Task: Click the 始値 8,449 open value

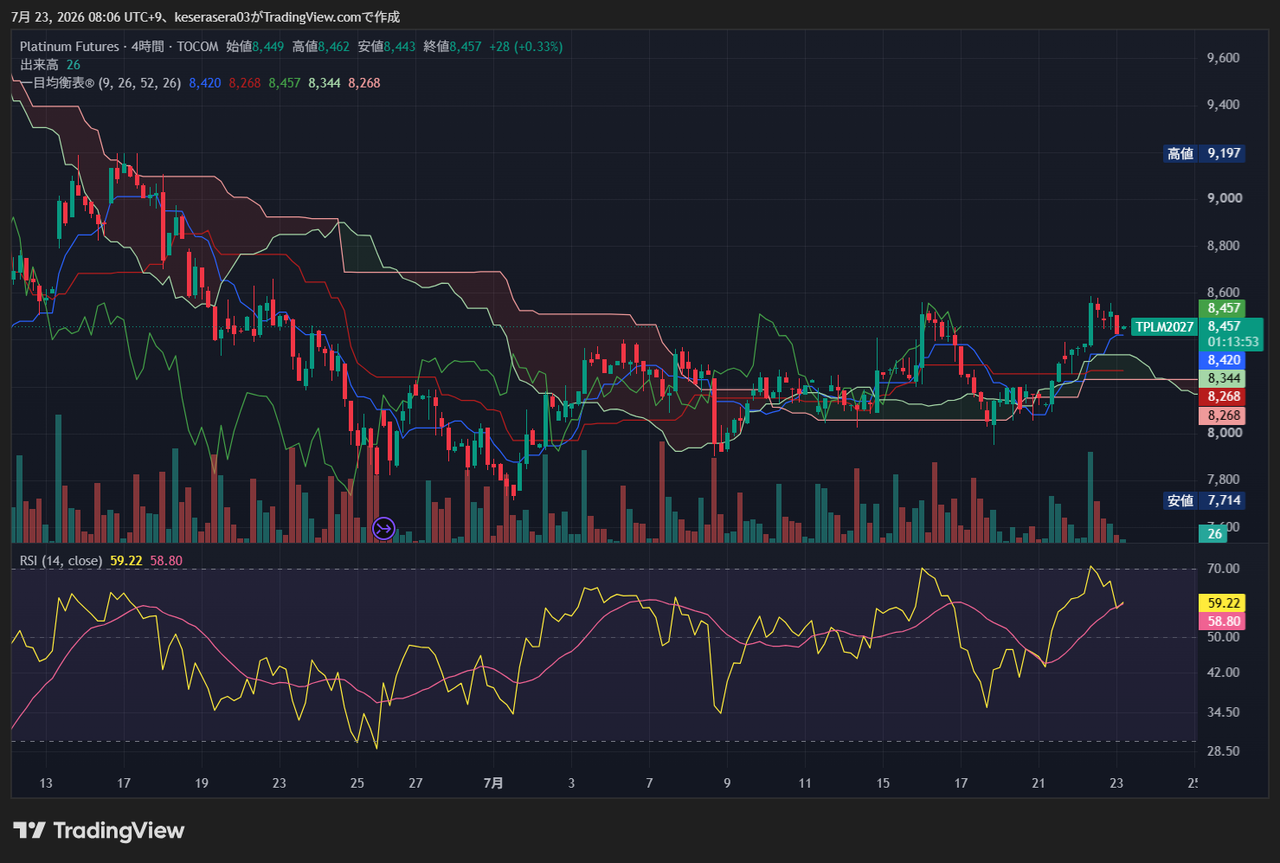Action: tap(256, 46)
